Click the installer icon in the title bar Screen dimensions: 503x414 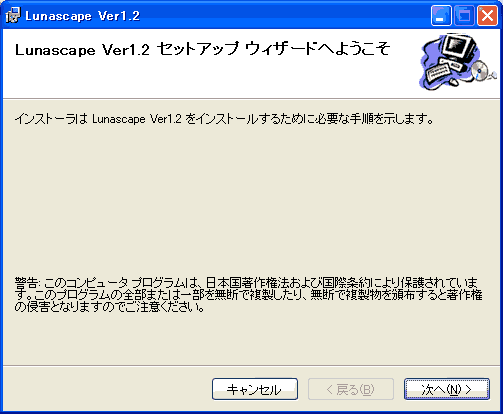tap(13, 16)
